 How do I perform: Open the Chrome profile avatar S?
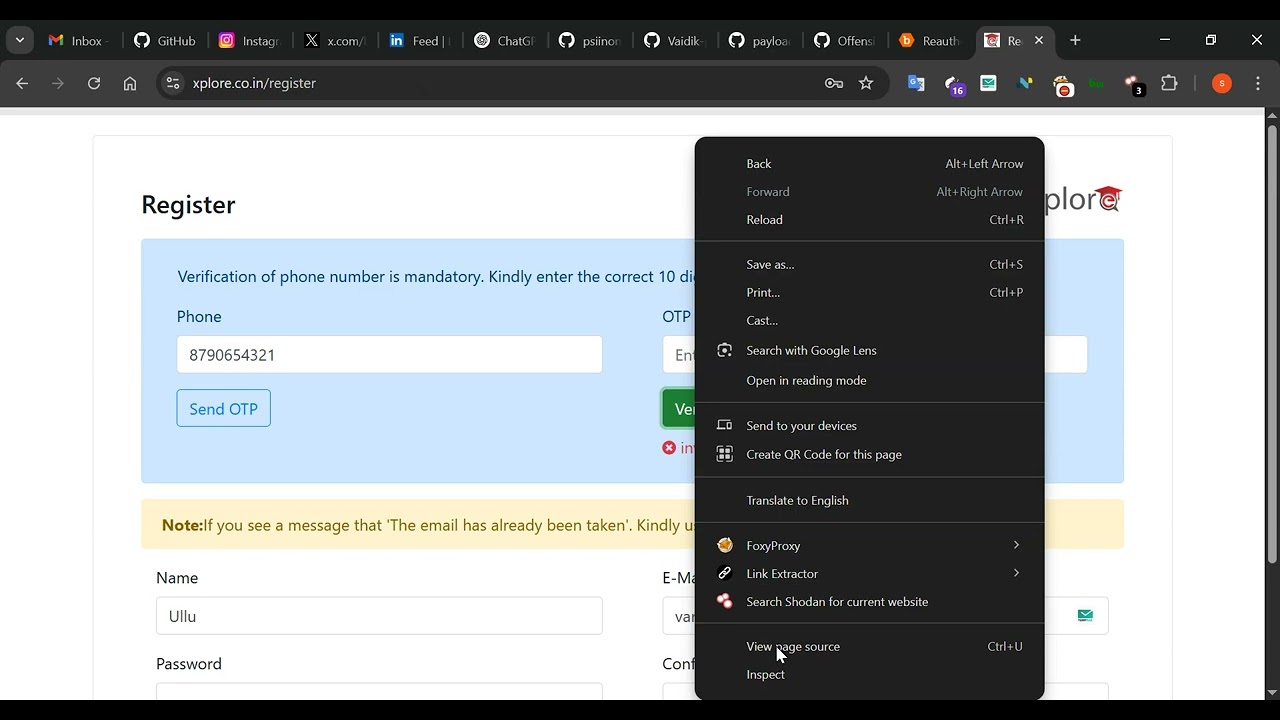point(1221,84)
